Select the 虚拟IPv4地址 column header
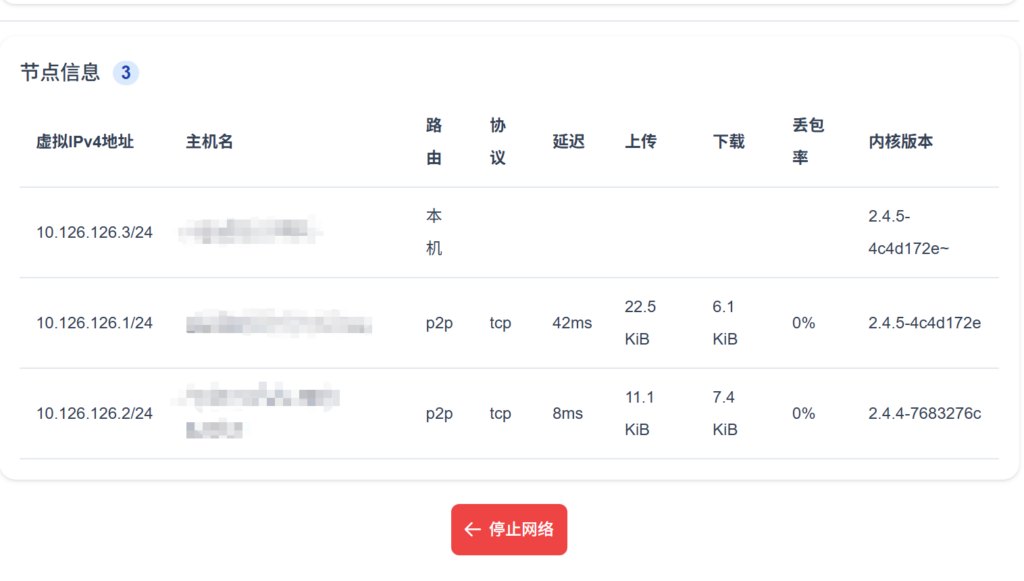 (85, 142)
